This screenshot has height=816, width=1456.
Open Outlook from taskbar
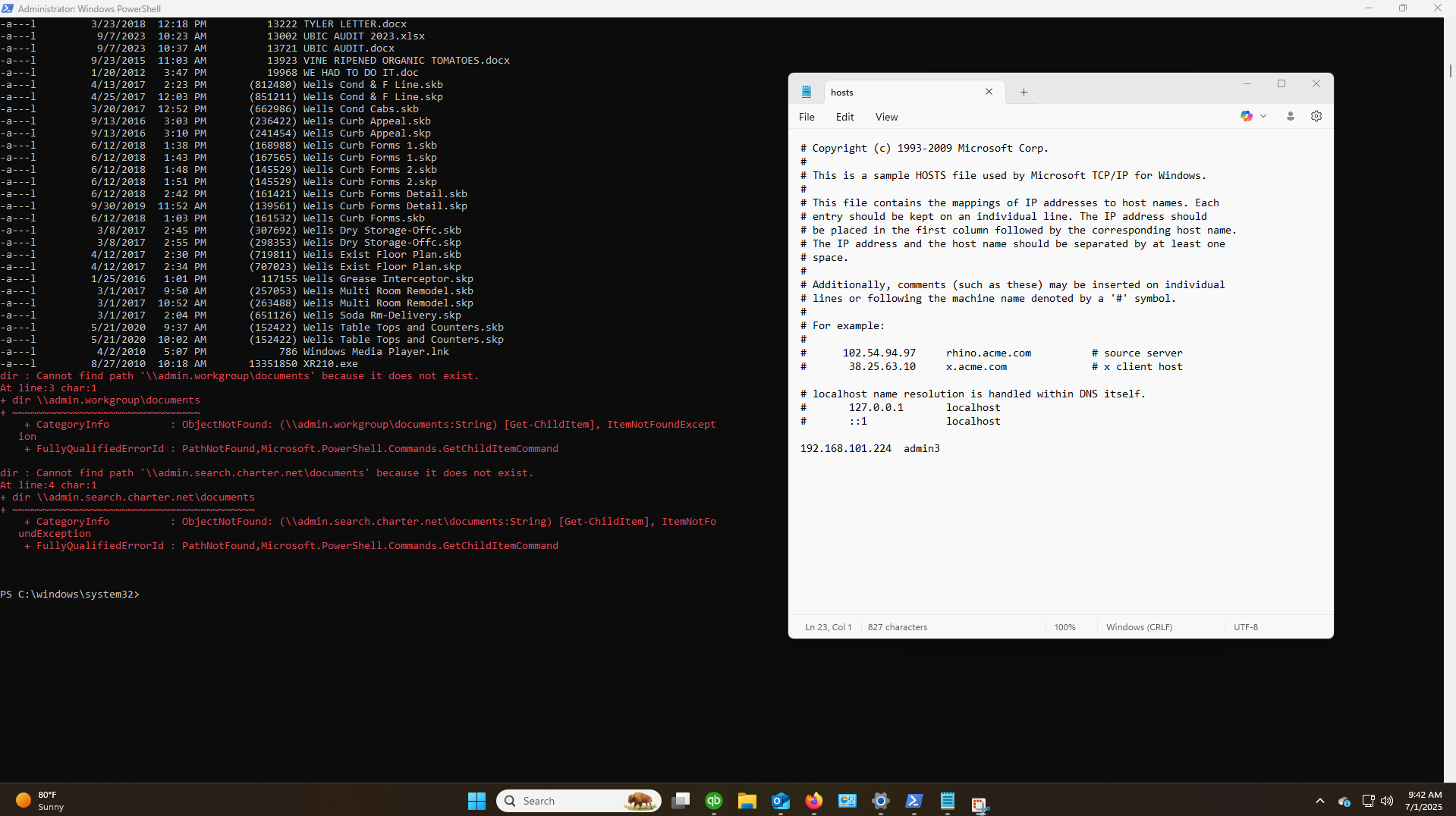[781, 801]
